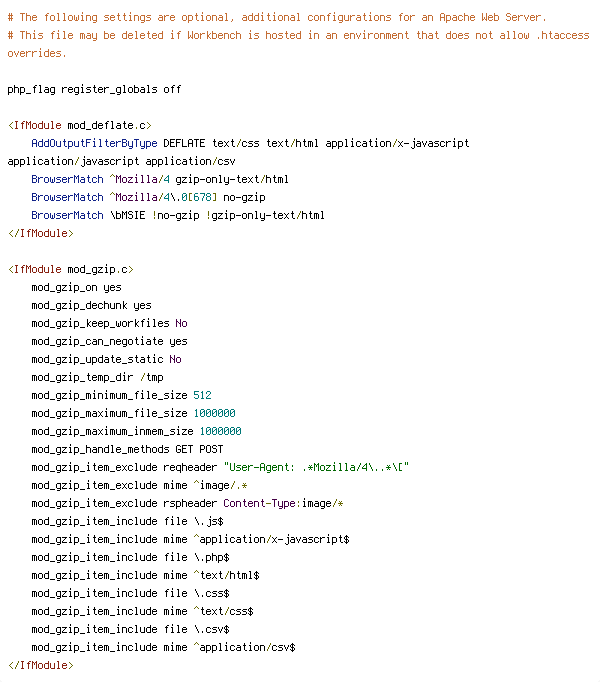Click the mod_gzip_on yes line
This screenshot has height=682, width=600.
point(76,288)
